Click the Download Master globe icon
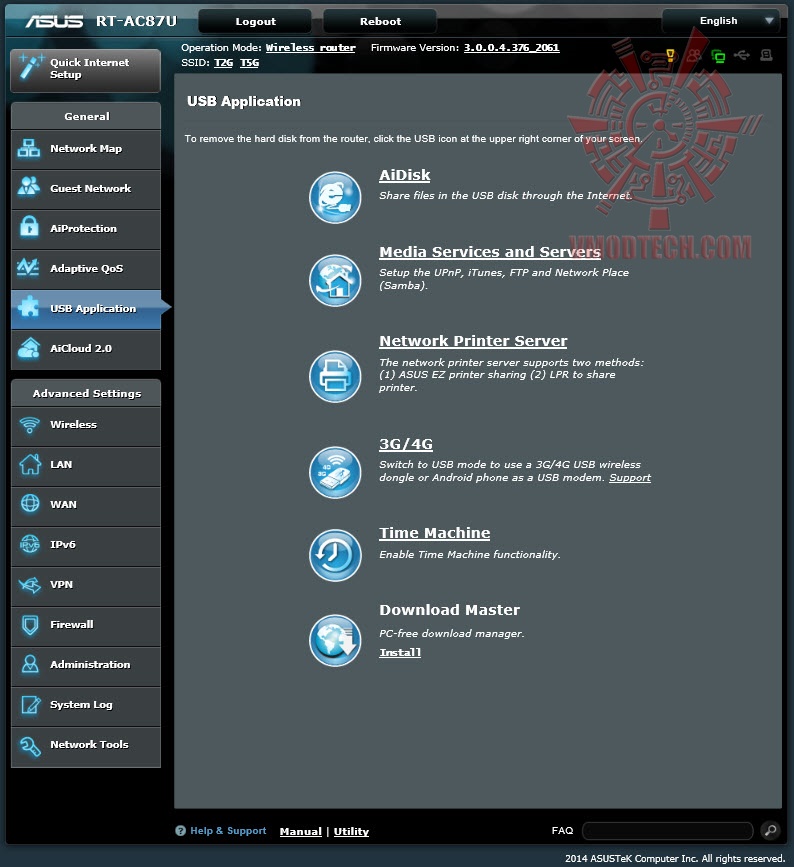Viewport: 794px width, 867px height. [335, 640]
